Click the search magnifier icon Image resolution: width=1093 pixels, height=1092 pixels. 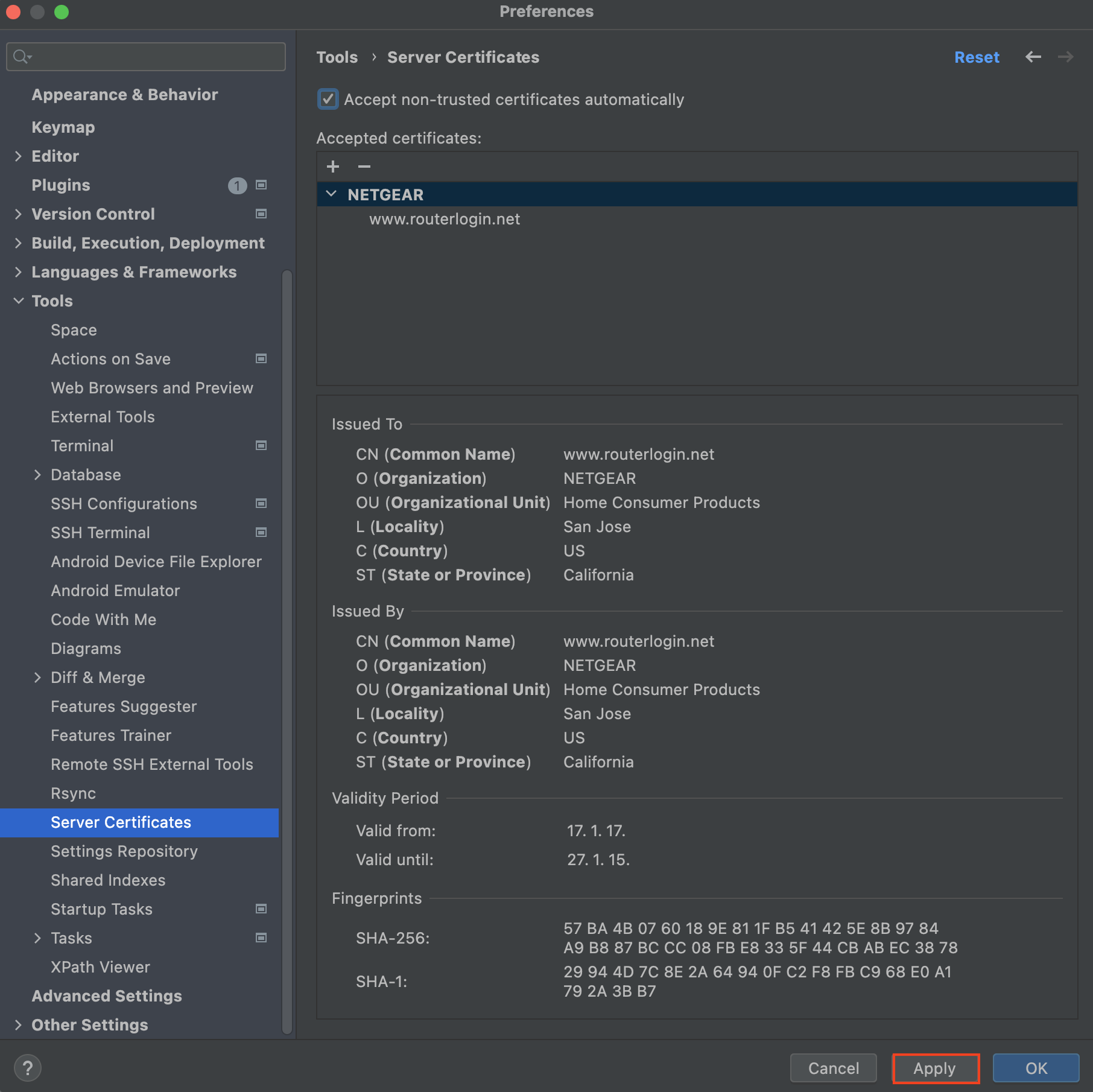(22, 57)
